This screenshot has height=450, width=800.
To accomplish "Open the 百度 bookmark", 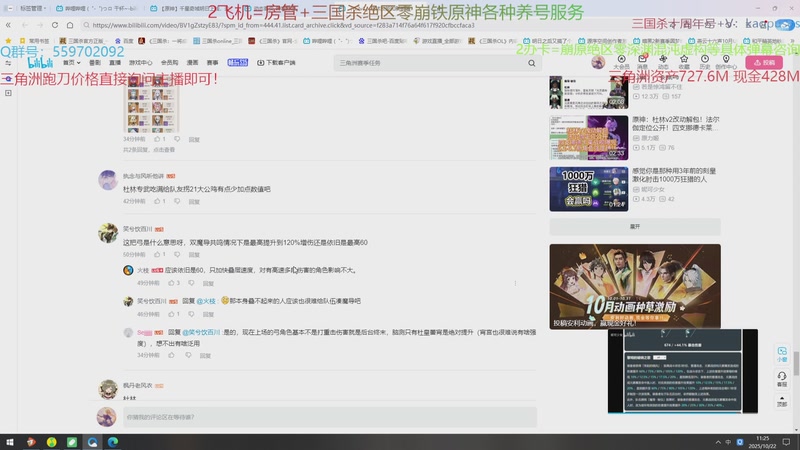I will coord(124,40).
